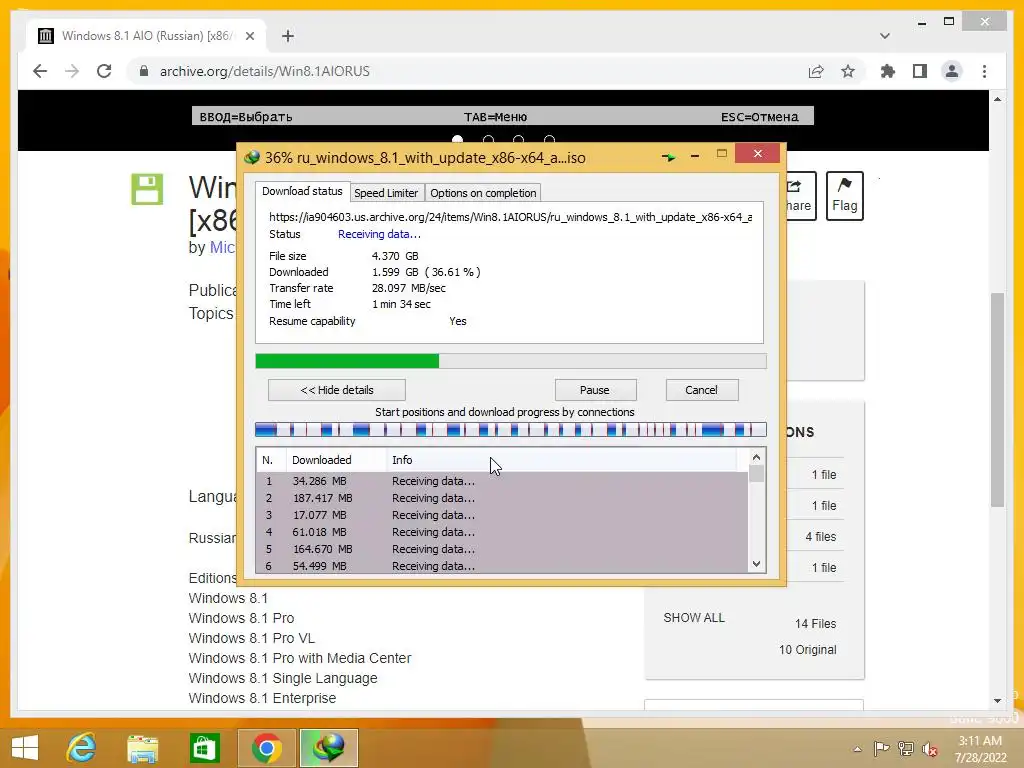View site lock information
The image size is (1024, 768).
click(x=144, y=71)
